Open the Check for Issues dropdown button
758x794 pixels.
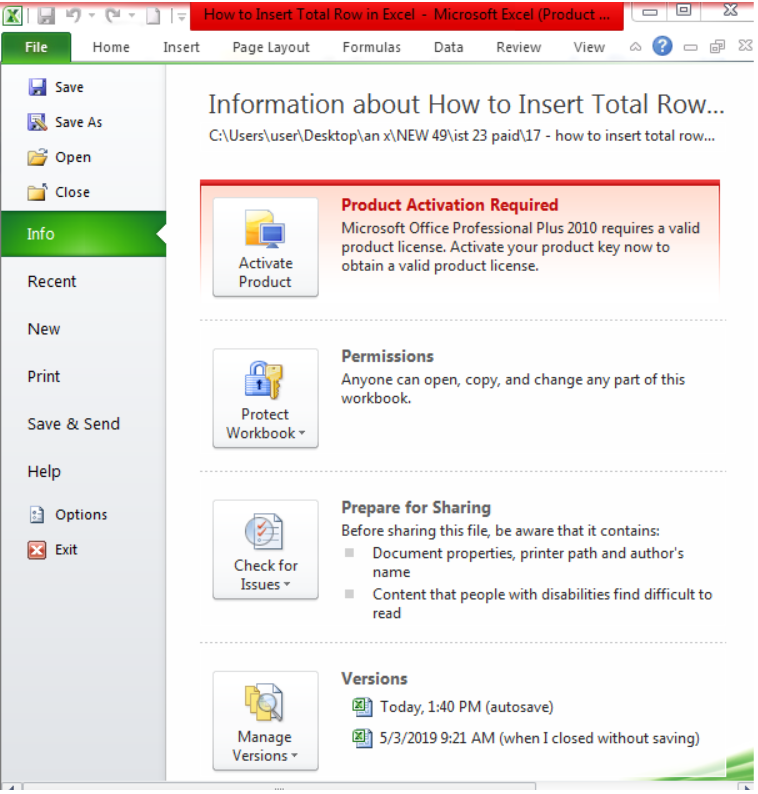pos(265,550)
